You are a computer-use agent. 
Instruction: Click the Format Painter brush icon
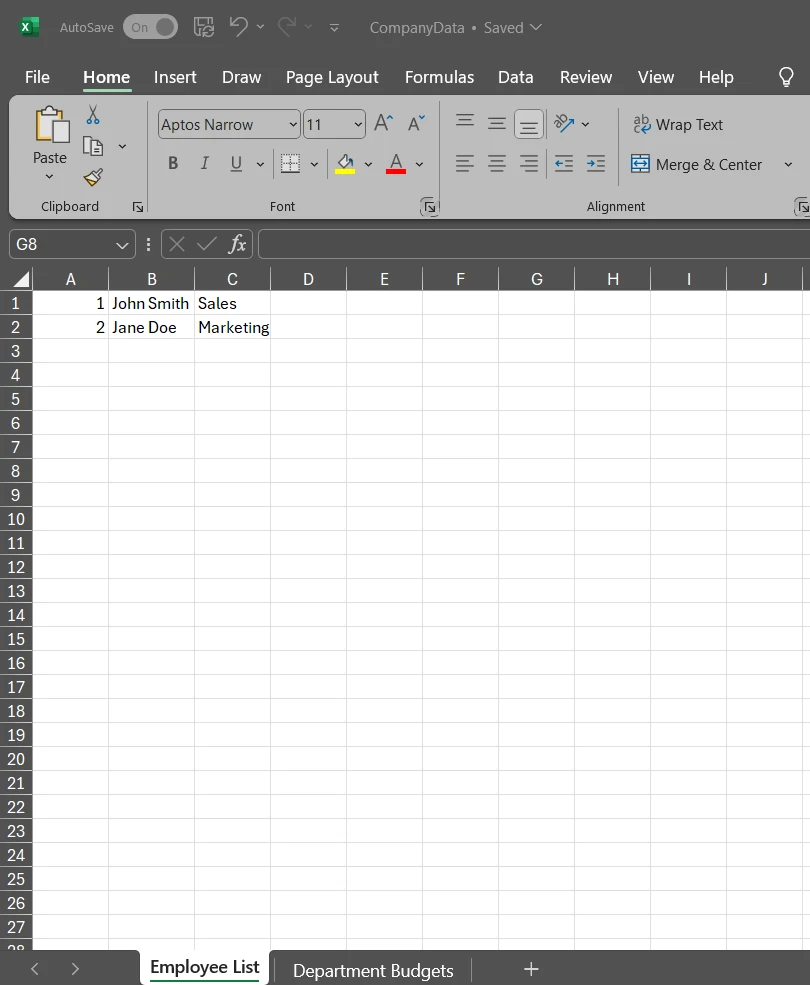click(x=93, y=178)
